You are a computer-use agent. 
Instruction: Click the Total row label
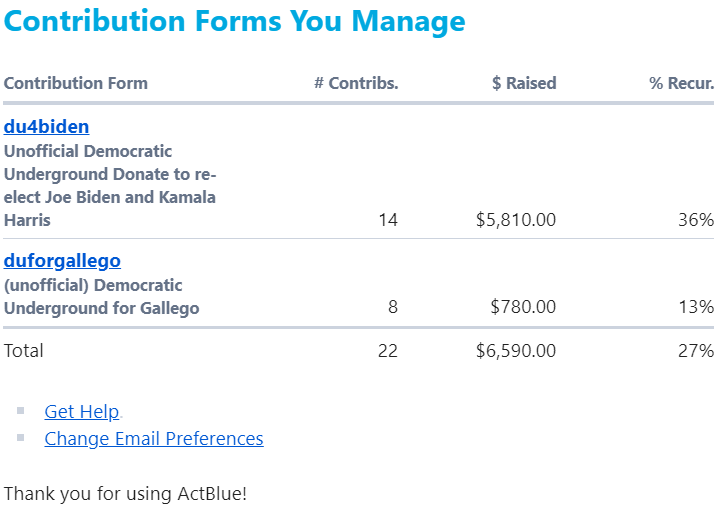pos(24,351)
